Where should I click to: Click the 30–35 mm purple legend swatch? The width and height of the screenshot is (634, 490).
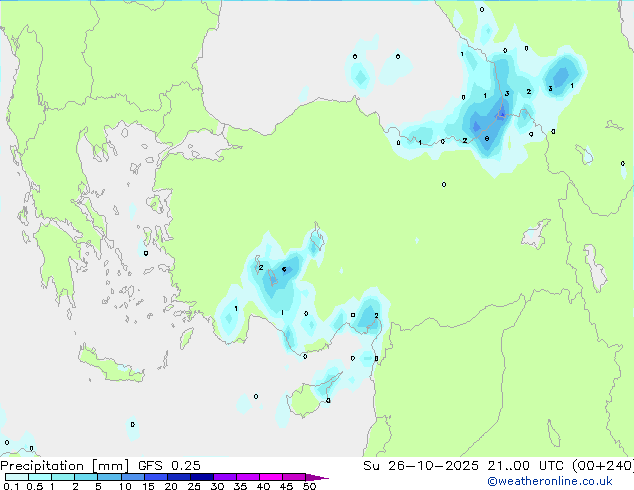tap(225, 477)
